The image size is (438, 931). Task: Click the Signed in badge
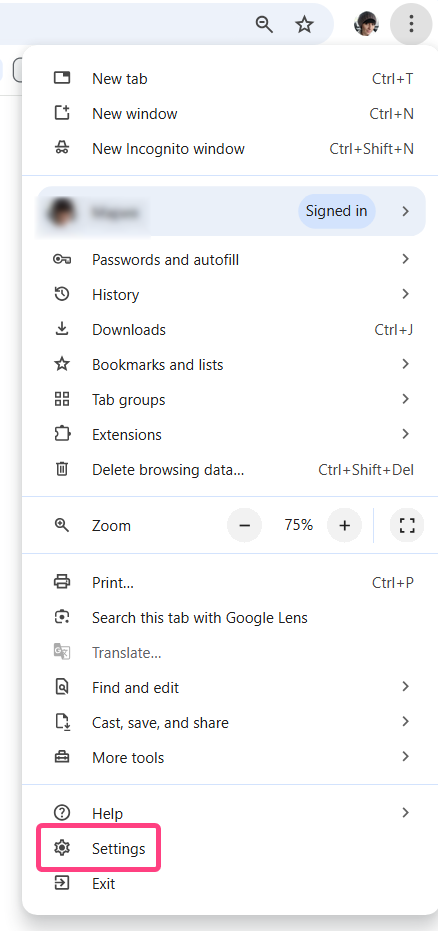pos(337,211)
